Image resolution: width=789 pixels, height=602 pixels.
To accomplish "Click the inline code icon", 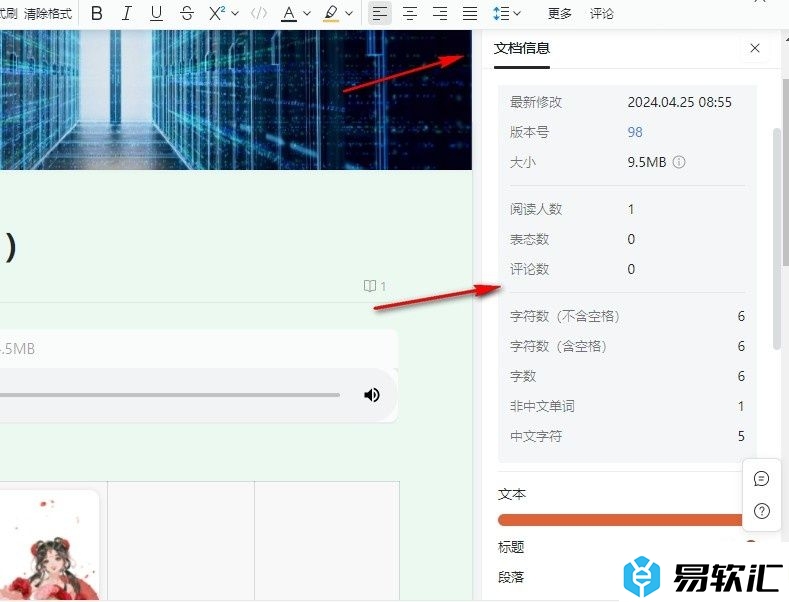I will [259, 14].
